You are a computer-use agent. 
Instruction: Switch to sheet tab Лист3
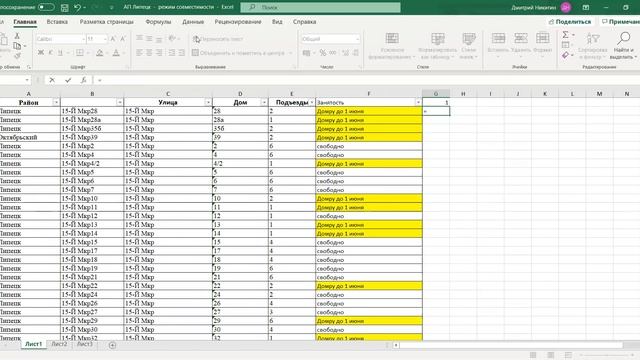(x=85, y=344)
